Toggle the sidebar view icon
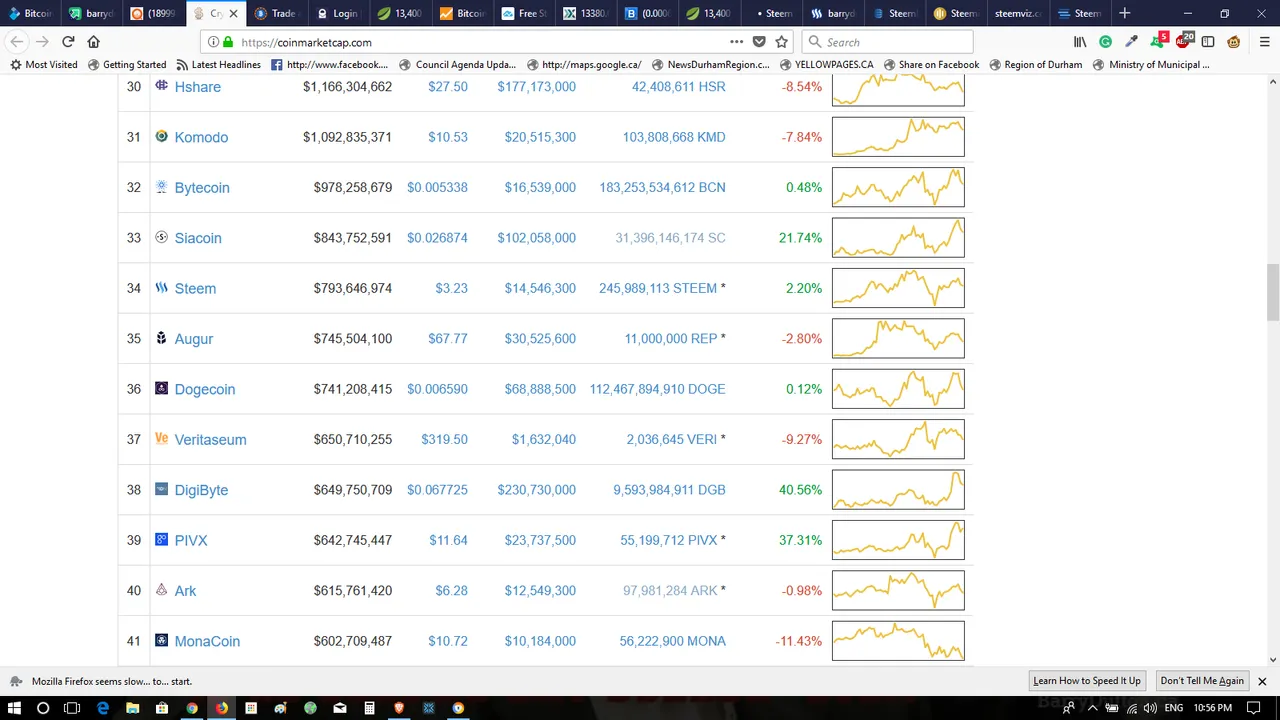 [1208, 42]
